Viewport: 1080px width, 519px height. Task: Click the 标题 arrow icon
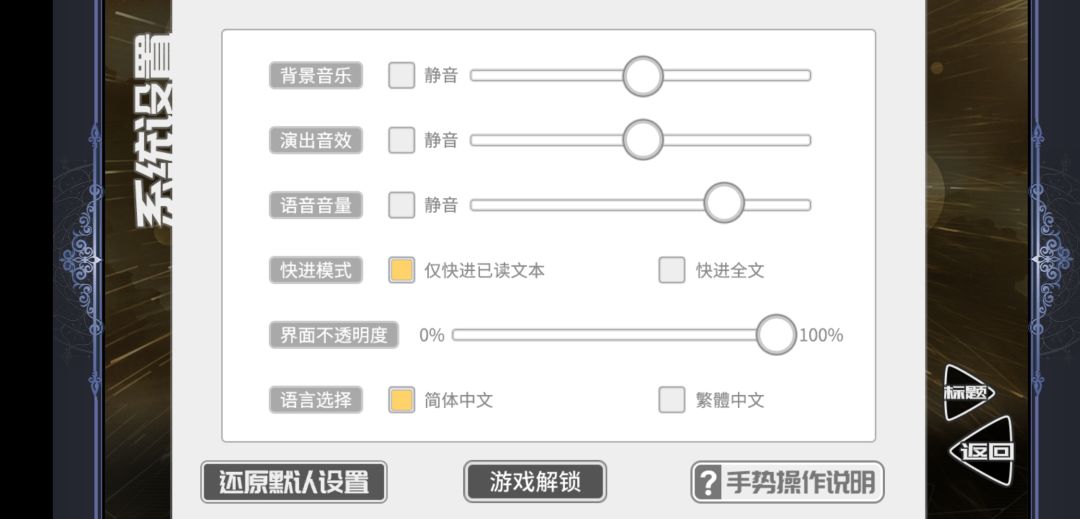(969, 393)
